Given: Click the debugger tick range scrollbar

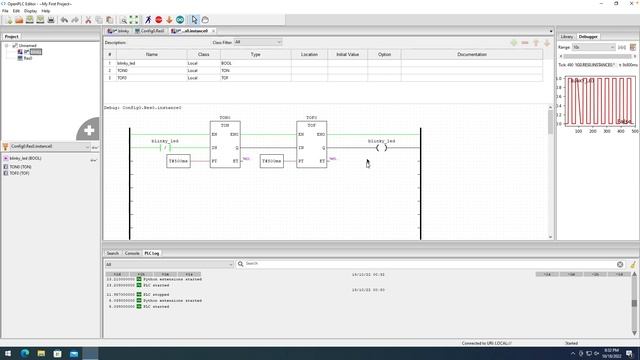Looking at the screenshot, I should click(x=598, y=56).
